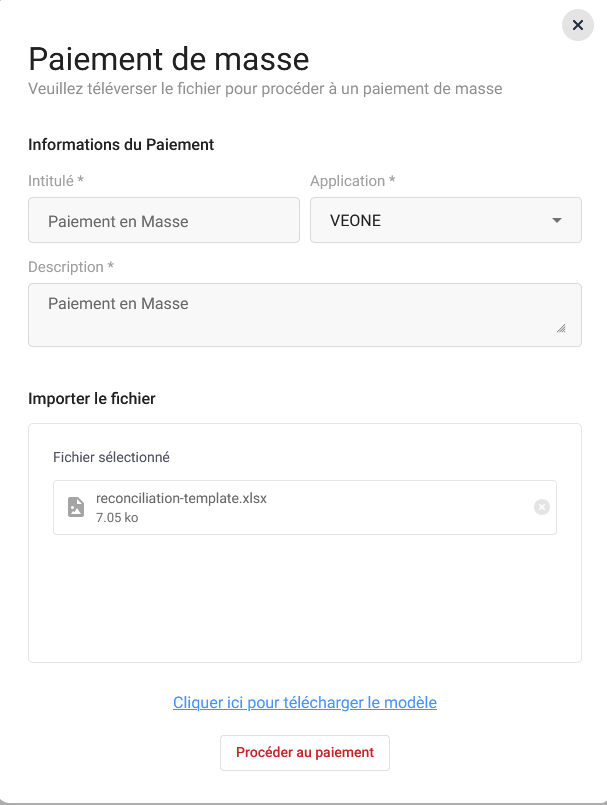Click the download template link

305,702
